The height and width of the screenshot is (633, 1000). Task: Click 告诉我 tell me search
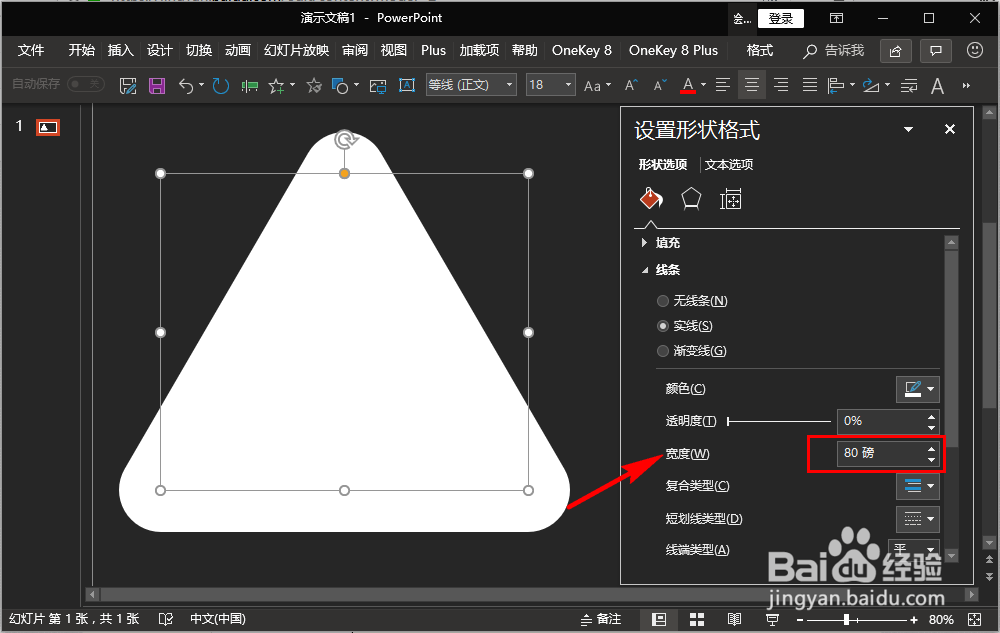coord(834,50)
